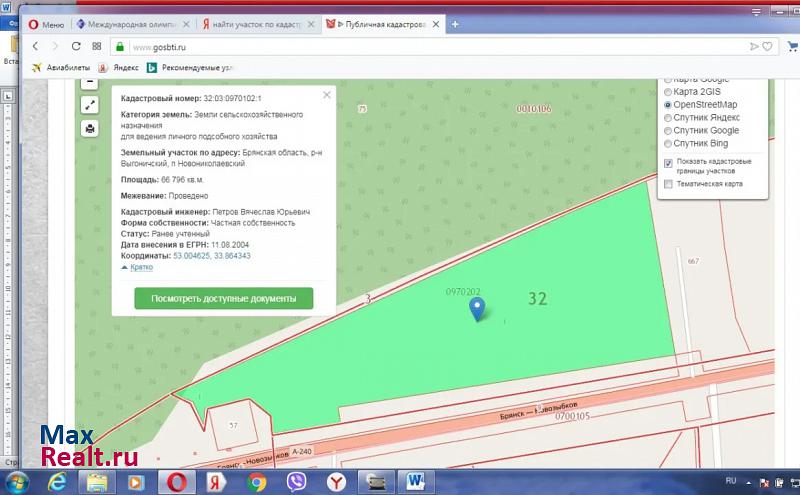Open Viber from the taskbar
The height and width of the screenshot is (495, 800).
pyautogui.click(x=297, y=482)
